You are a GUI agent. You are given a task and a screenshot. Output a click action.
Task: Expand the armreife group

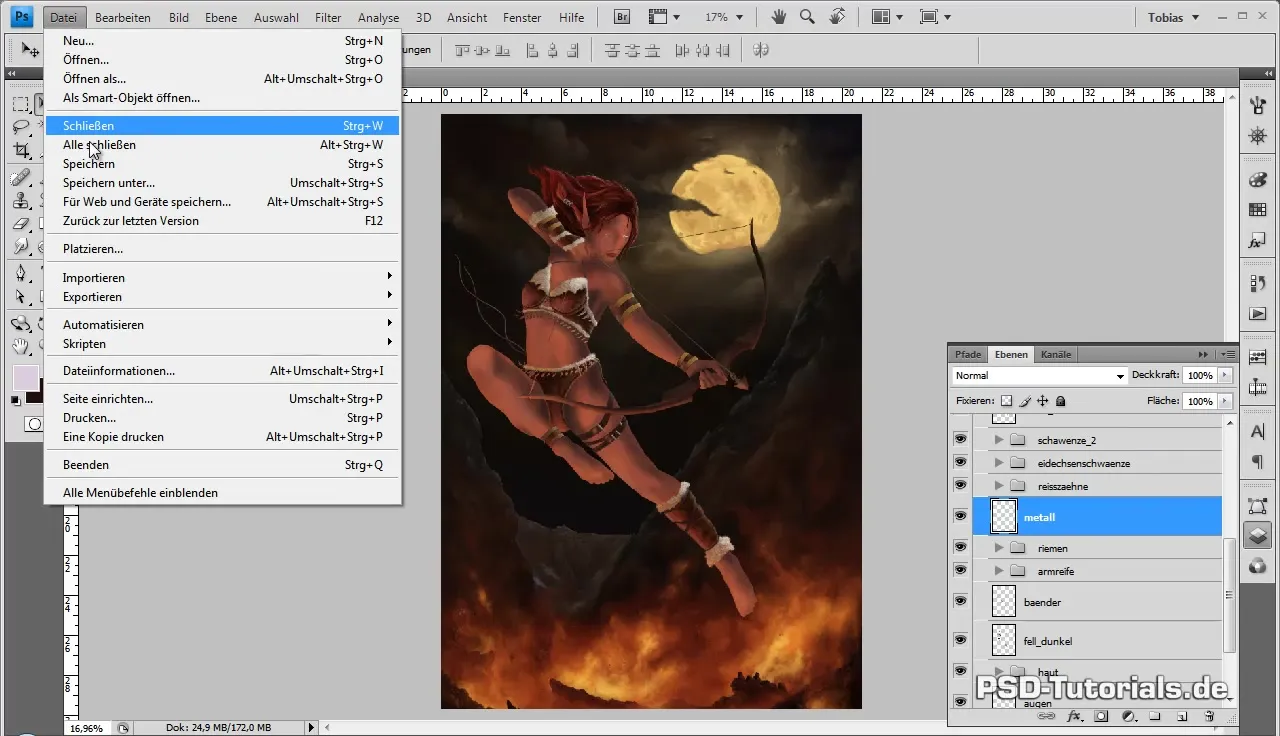pos(998,570)
